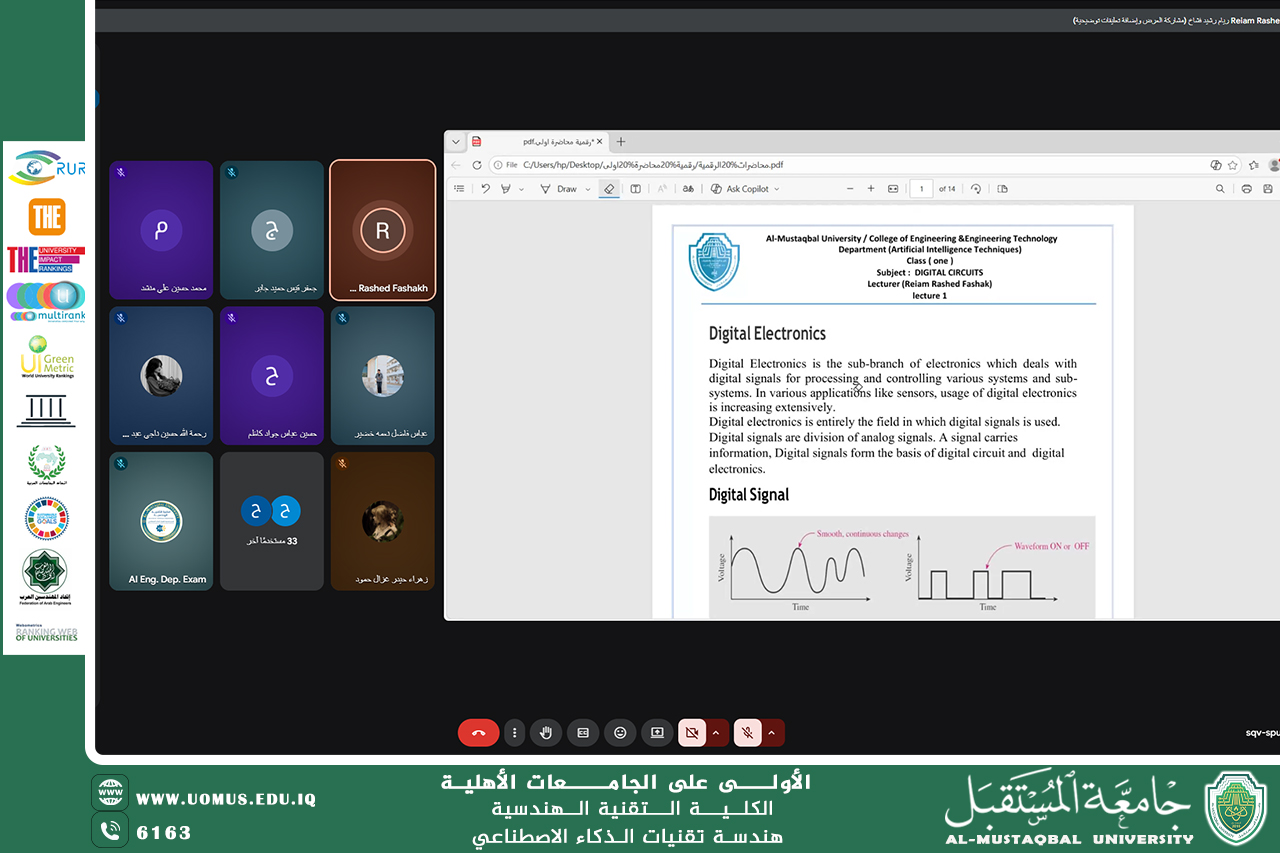Expand the microphone options arrow

[772, 733]
